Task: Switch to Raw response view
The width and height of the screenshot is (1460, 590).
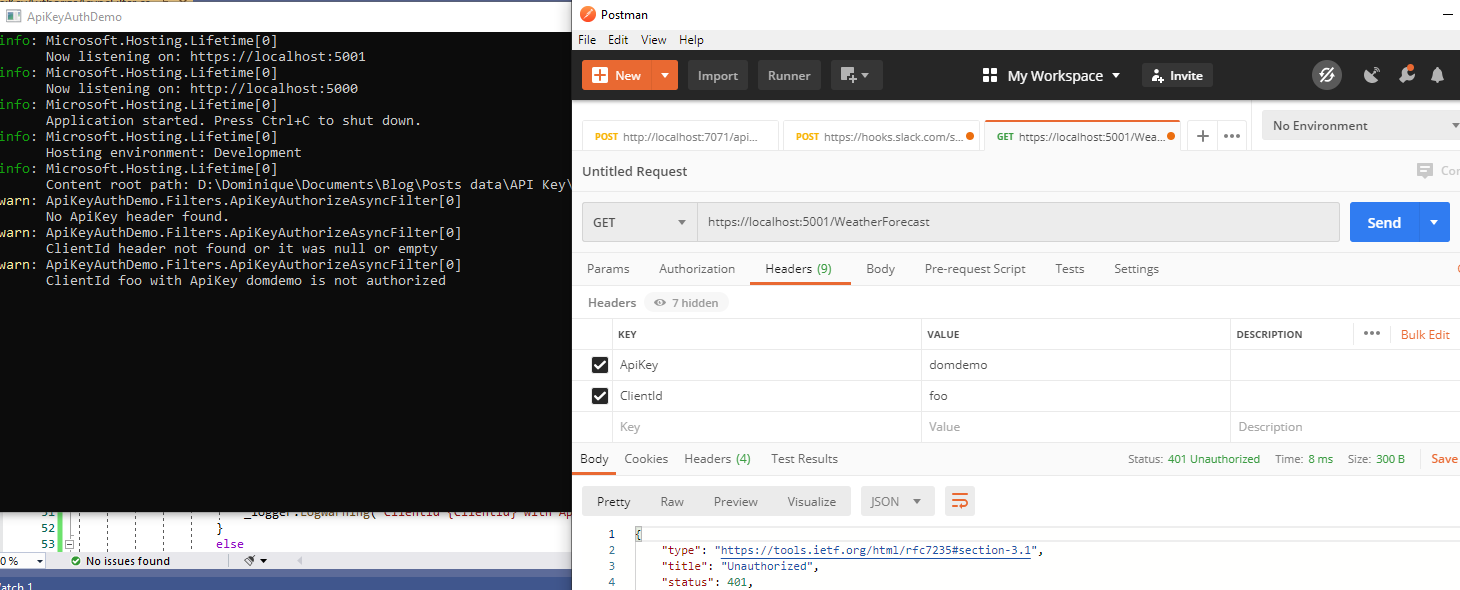Action: (672, 502)
